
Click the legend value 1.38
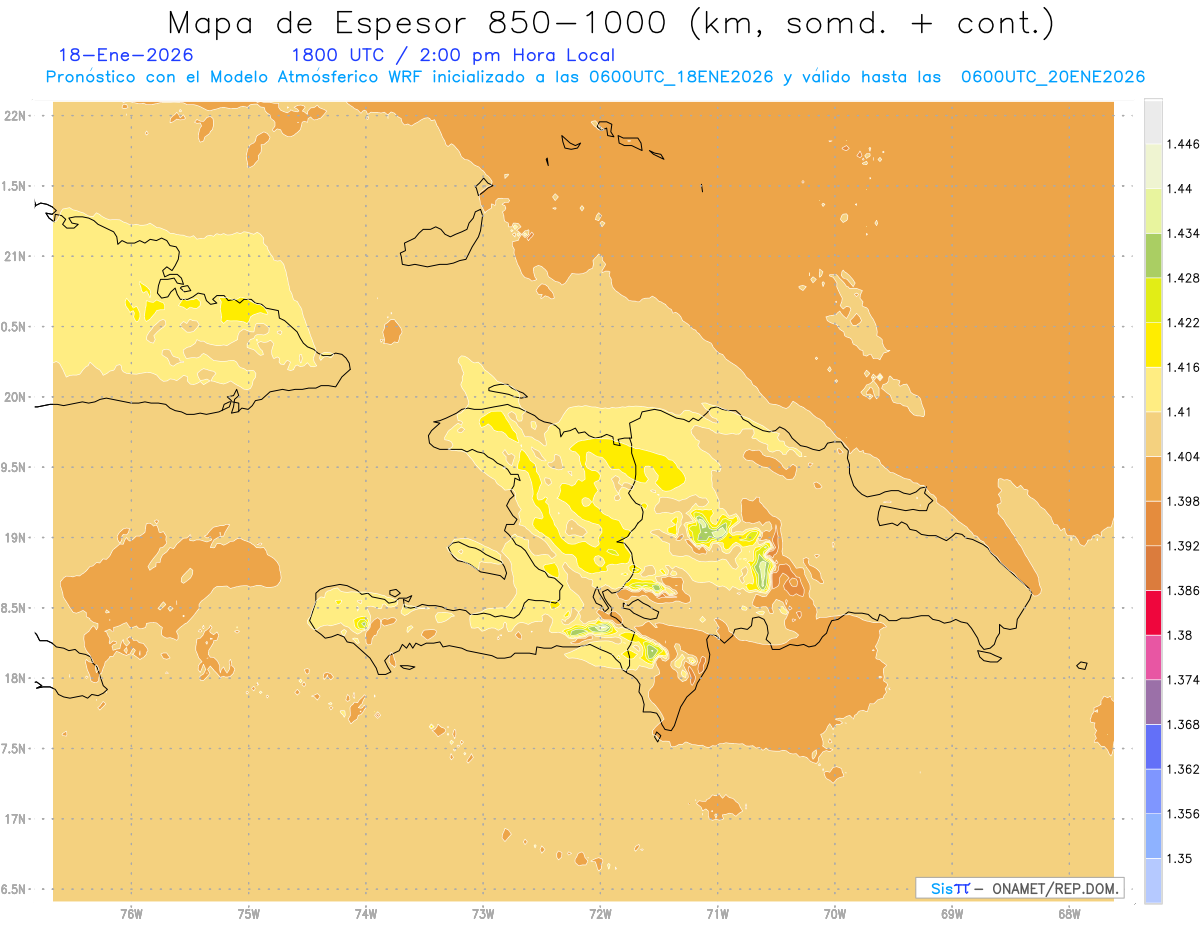tap(1178, 635)
